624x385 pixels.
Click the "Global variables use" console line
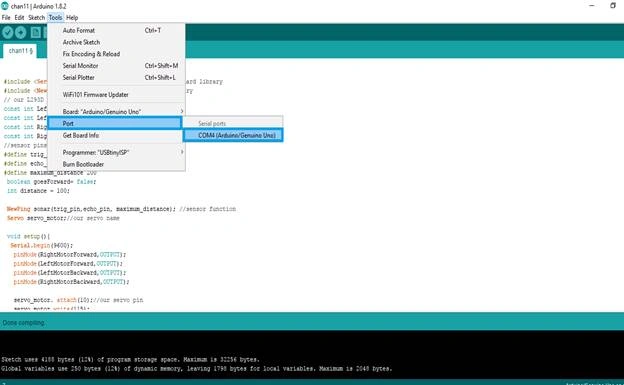click(x=197, y=368)
